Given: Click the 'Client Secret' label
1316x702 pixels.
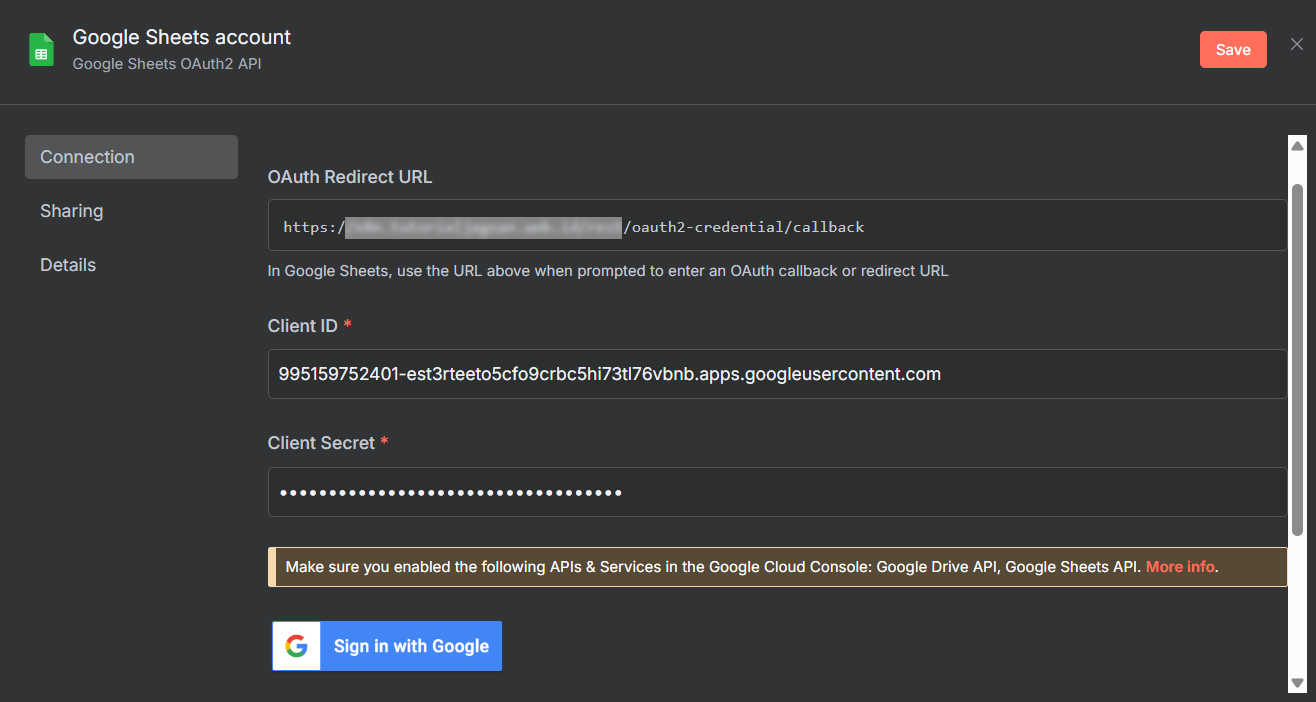Looking at the screenshot, I should (x=321, y=443).
